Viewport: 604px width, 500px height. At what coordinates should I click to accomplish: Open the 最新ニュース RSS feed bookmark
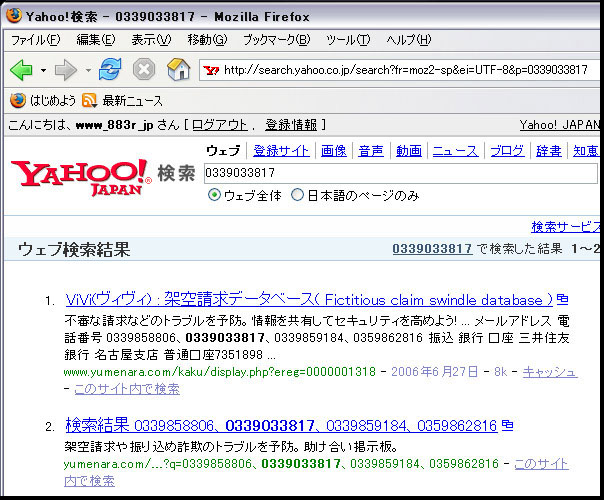(x=122, y=101)
